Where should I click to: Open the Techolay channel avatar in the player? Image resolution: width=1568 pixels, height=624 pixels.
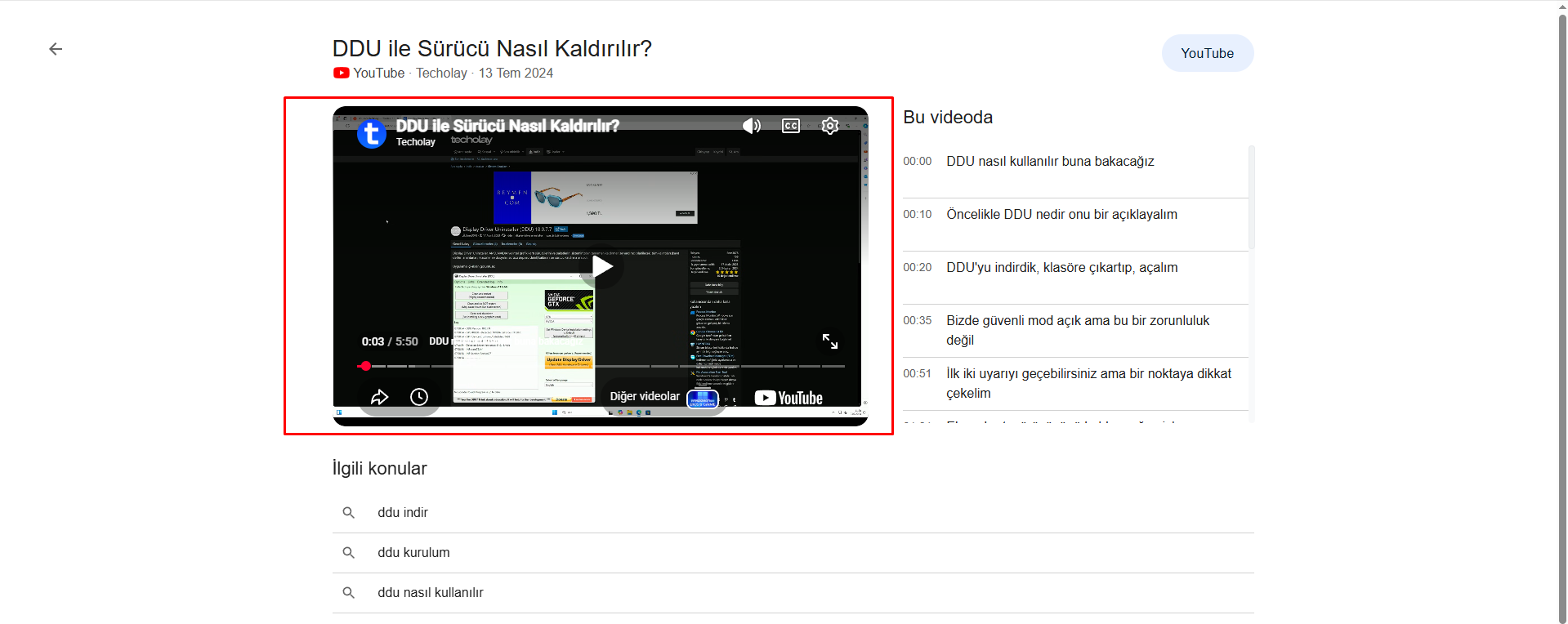[x=372, y=133]
